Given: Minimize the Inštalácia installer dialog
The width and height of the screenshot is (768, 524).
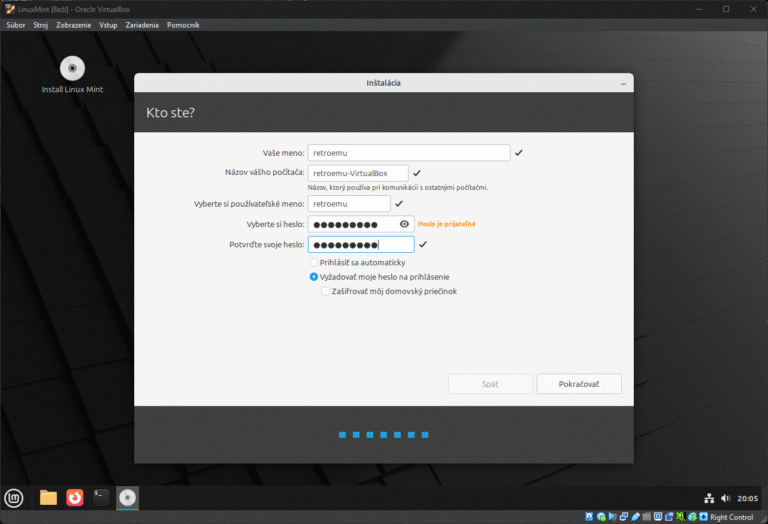Looking at the screenshot, I should click(624, 84).
